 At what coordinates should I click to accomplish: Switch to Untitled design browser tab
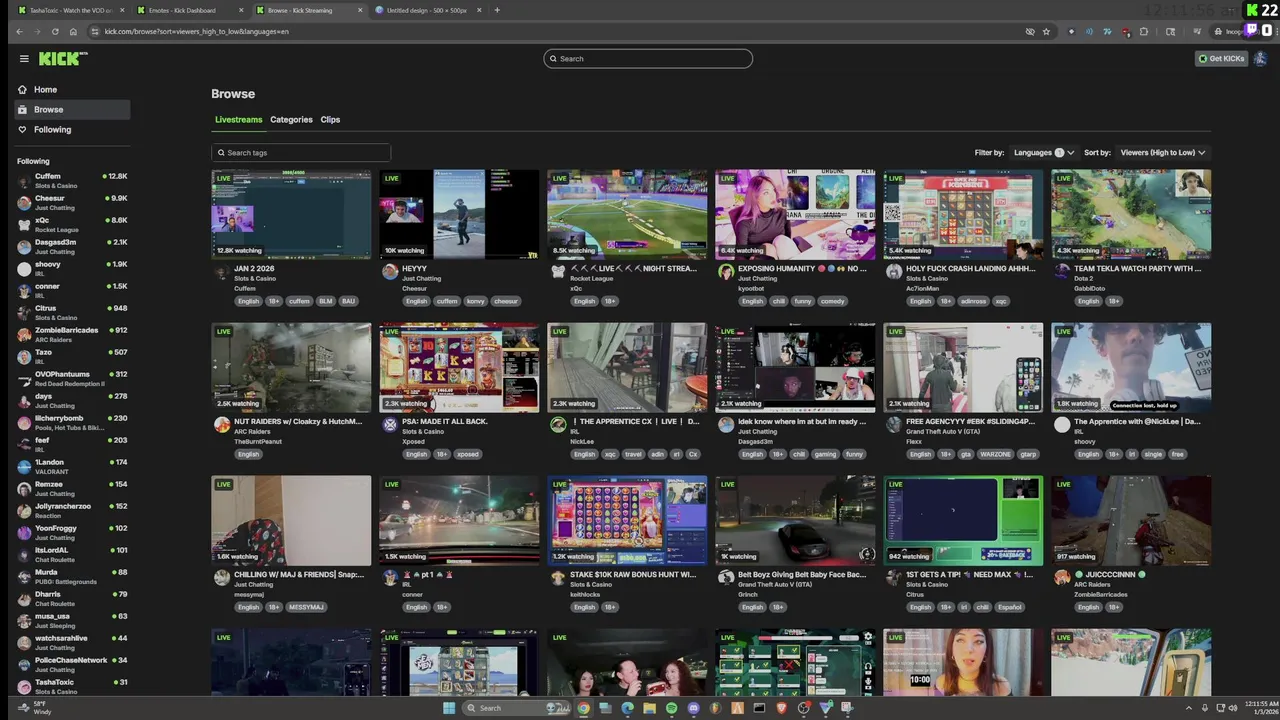point(427,10)
